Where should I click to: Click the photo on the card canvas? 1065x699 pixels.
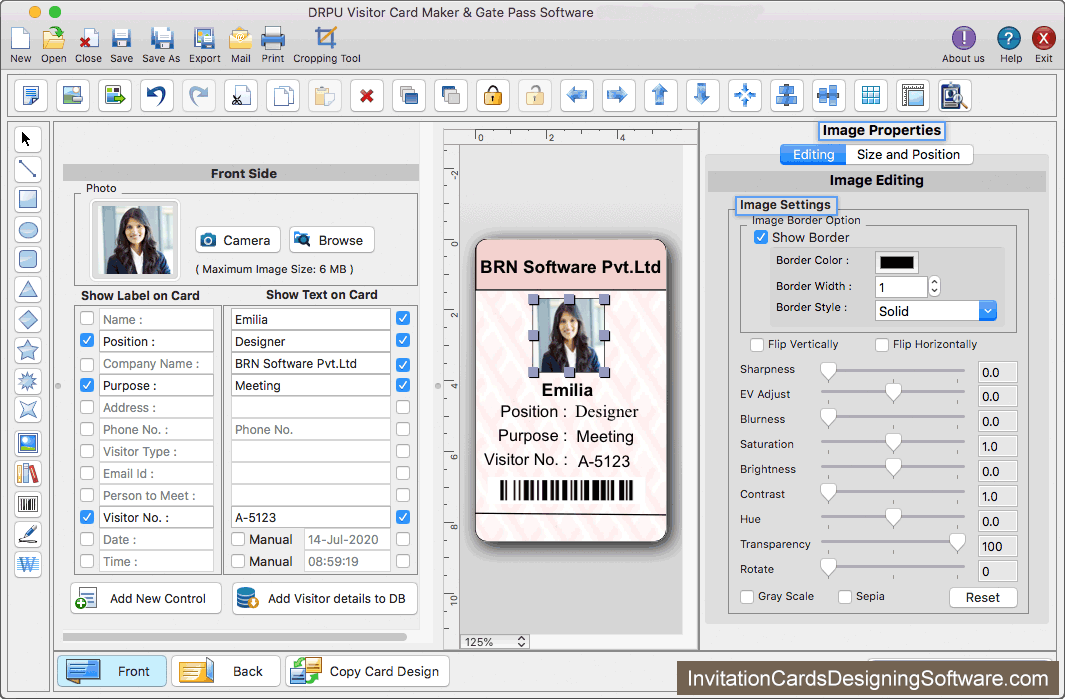[569, 336]
